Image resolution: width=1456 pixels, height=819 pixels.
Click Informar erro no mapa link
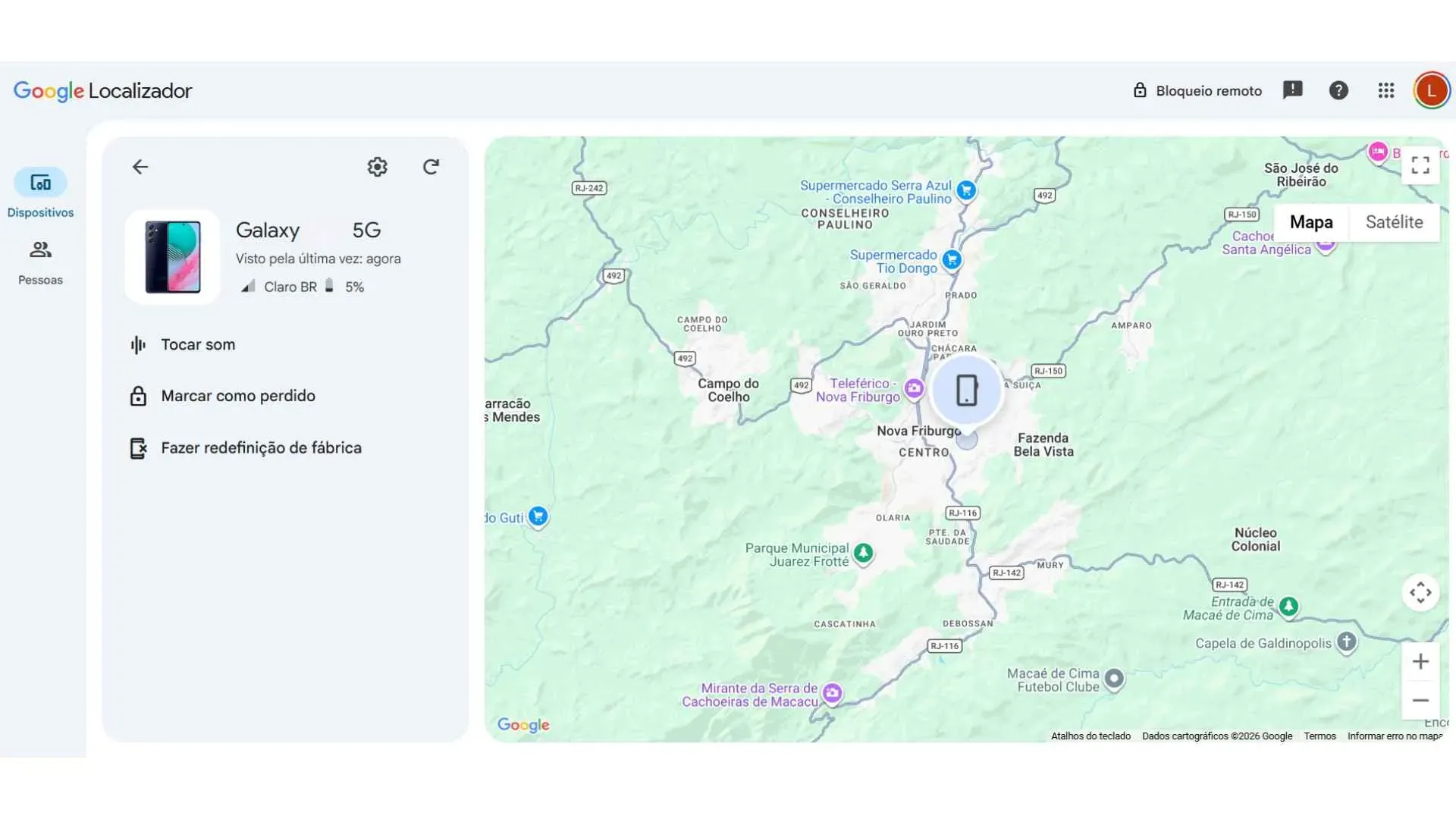[x=1395, y=736]
